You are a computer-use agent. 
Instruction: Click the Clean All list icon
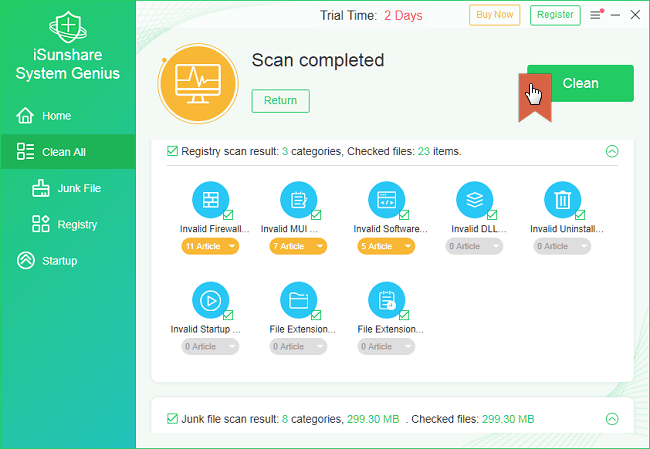[x=25, y=152]
